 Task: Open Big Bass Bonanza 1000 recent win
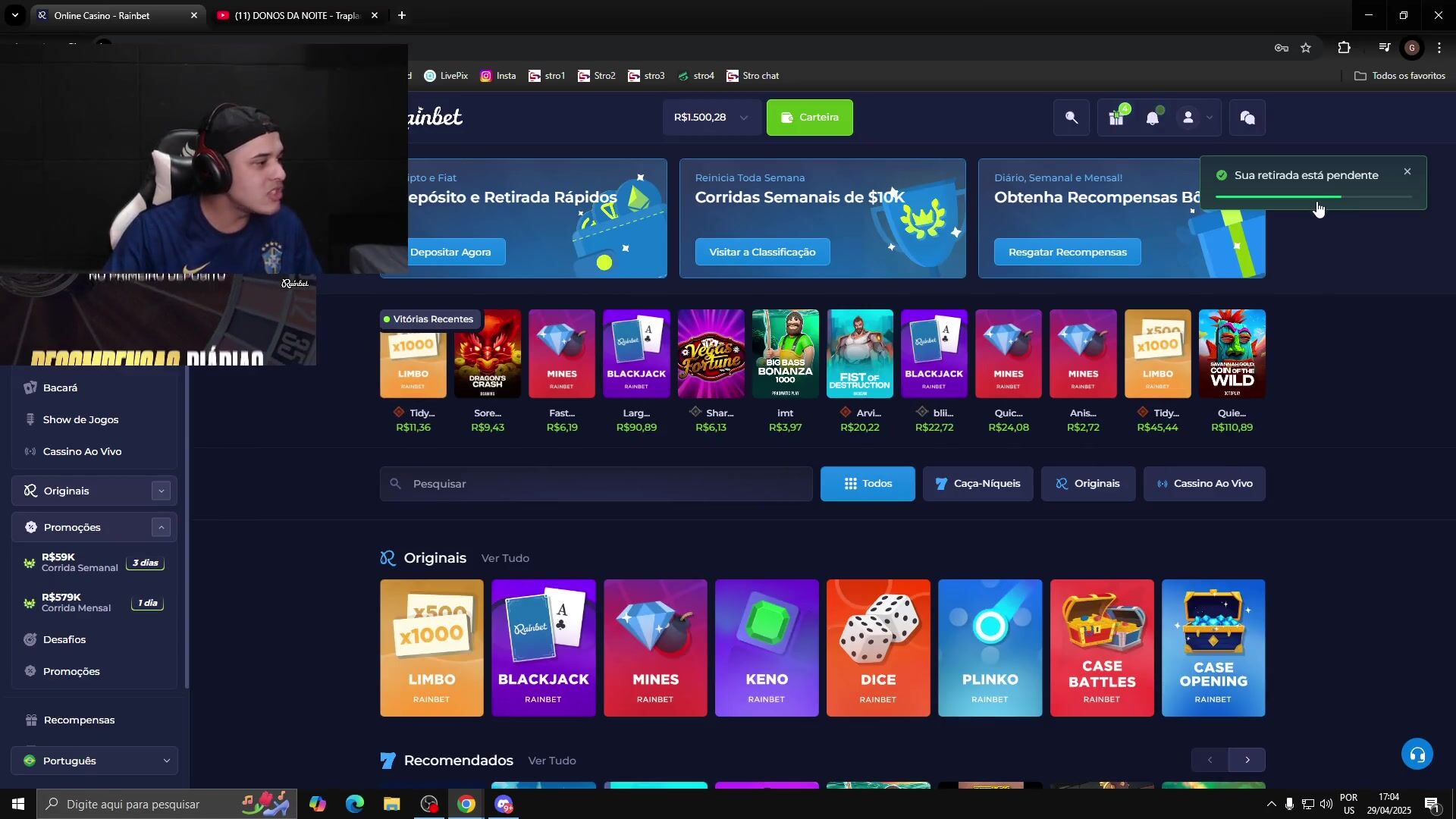785,353
